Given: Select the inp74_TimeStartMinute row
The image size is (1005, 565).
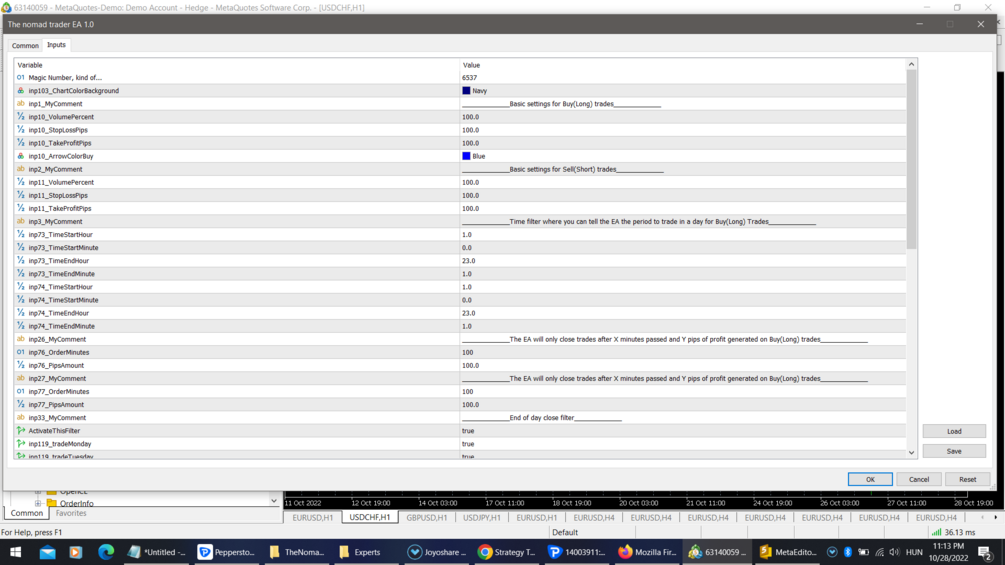Looking at the screenshot, I should click(460, 300).
